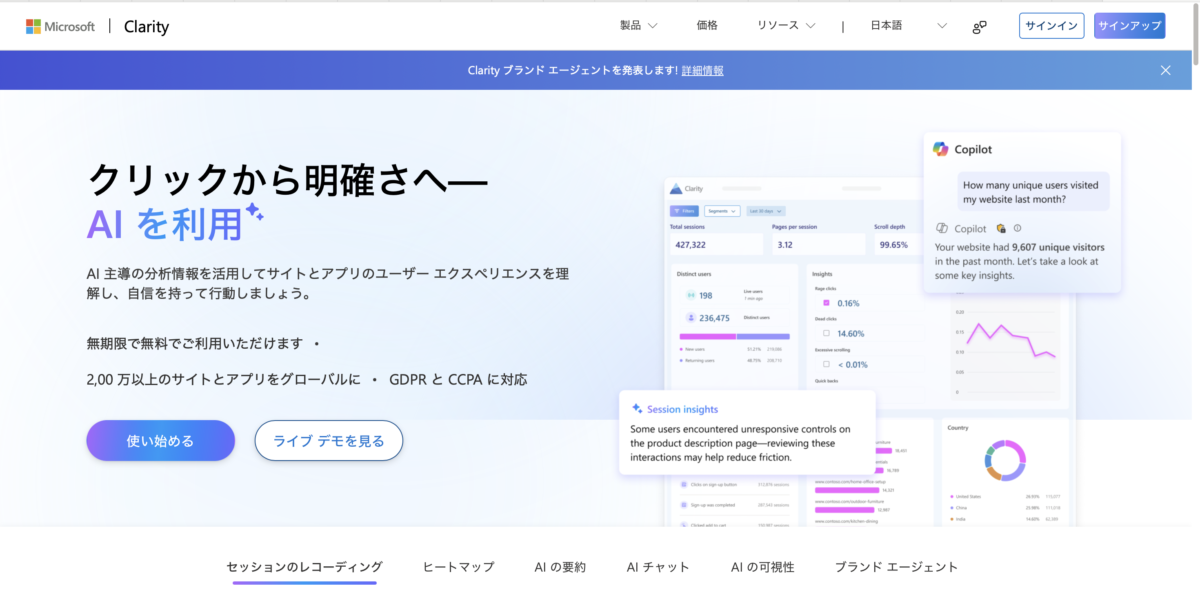This screenshot has height=601, width=1200.
Task: Expand the 製品 menu
Action: tap(638, 26)
